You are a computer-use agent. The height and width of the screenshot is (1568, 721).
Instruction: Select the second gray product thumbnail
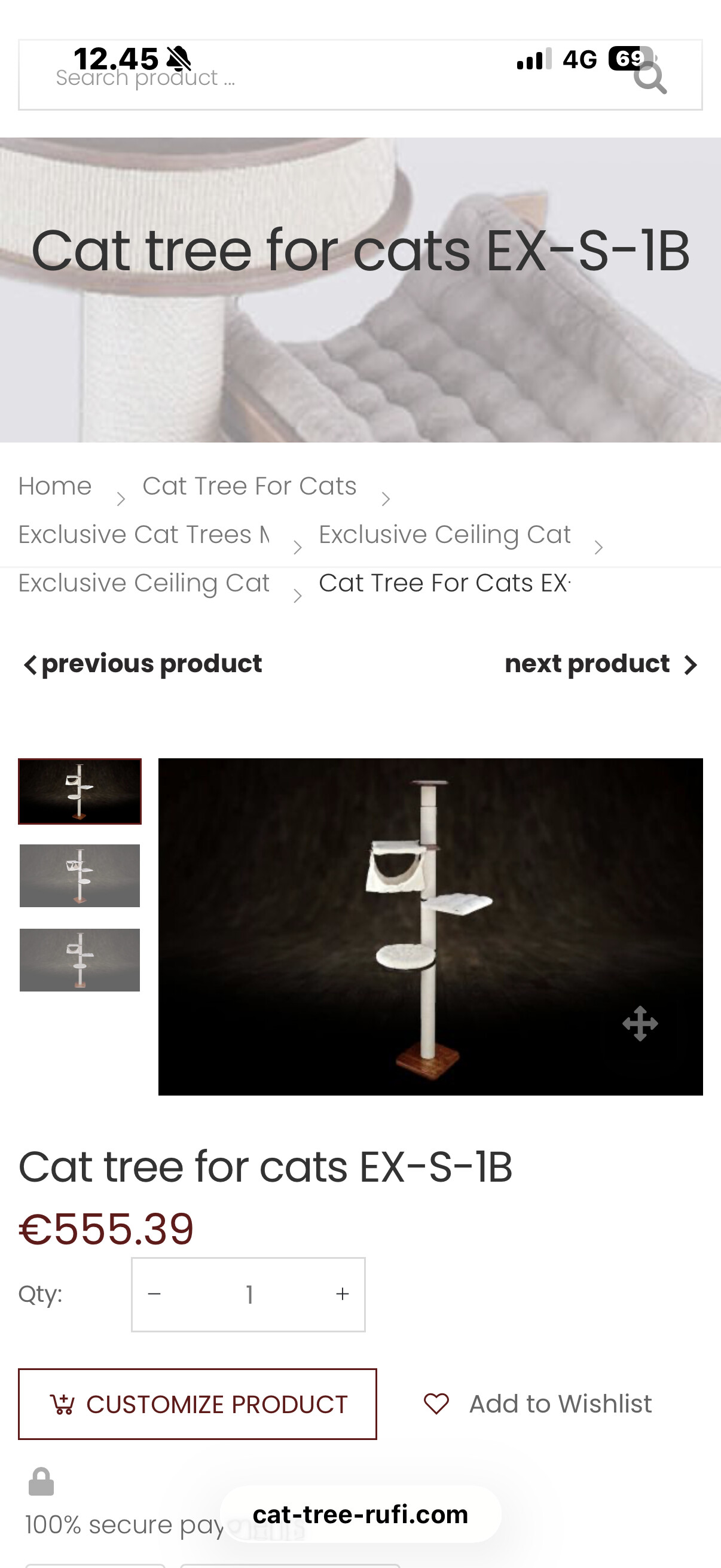click(80, 875)
